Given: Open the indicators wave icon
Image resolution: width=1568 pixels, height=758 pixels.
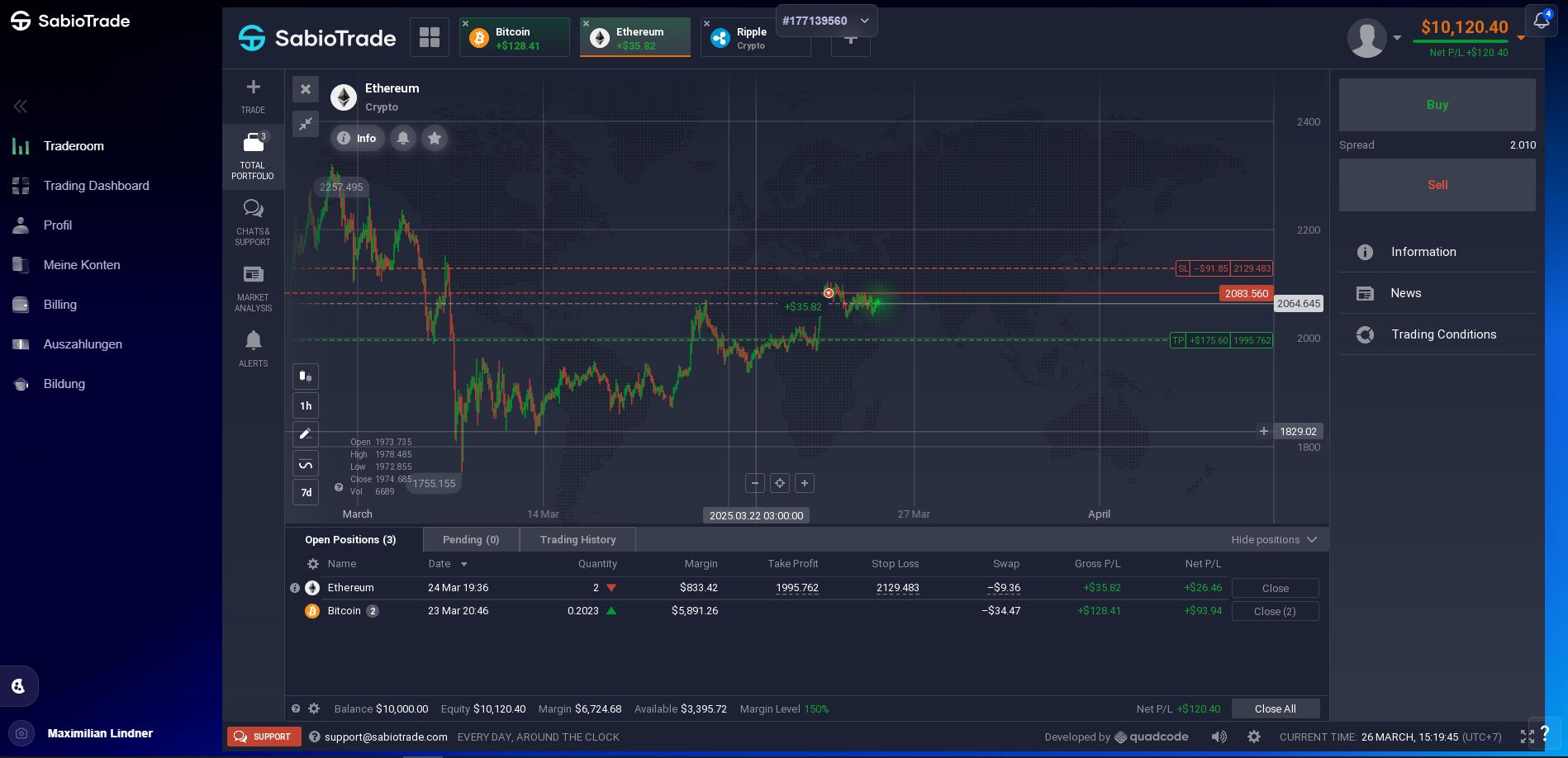Looking at the screenshot, I should [x=306, y=464].
